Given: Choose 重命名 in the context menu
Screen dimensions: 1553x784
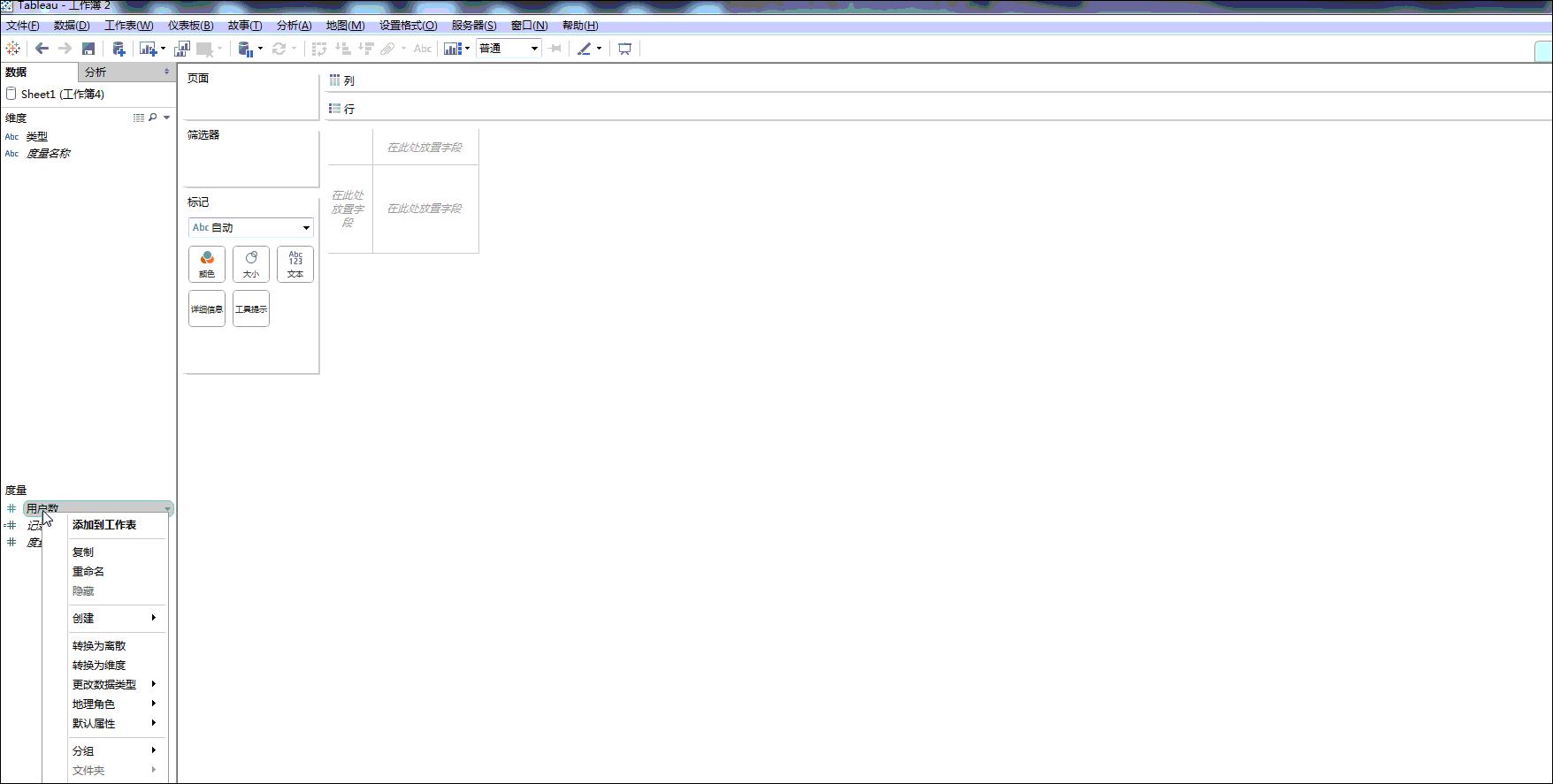Looking at the screenshot, I should pyautogui.click(x=88, y=572).
